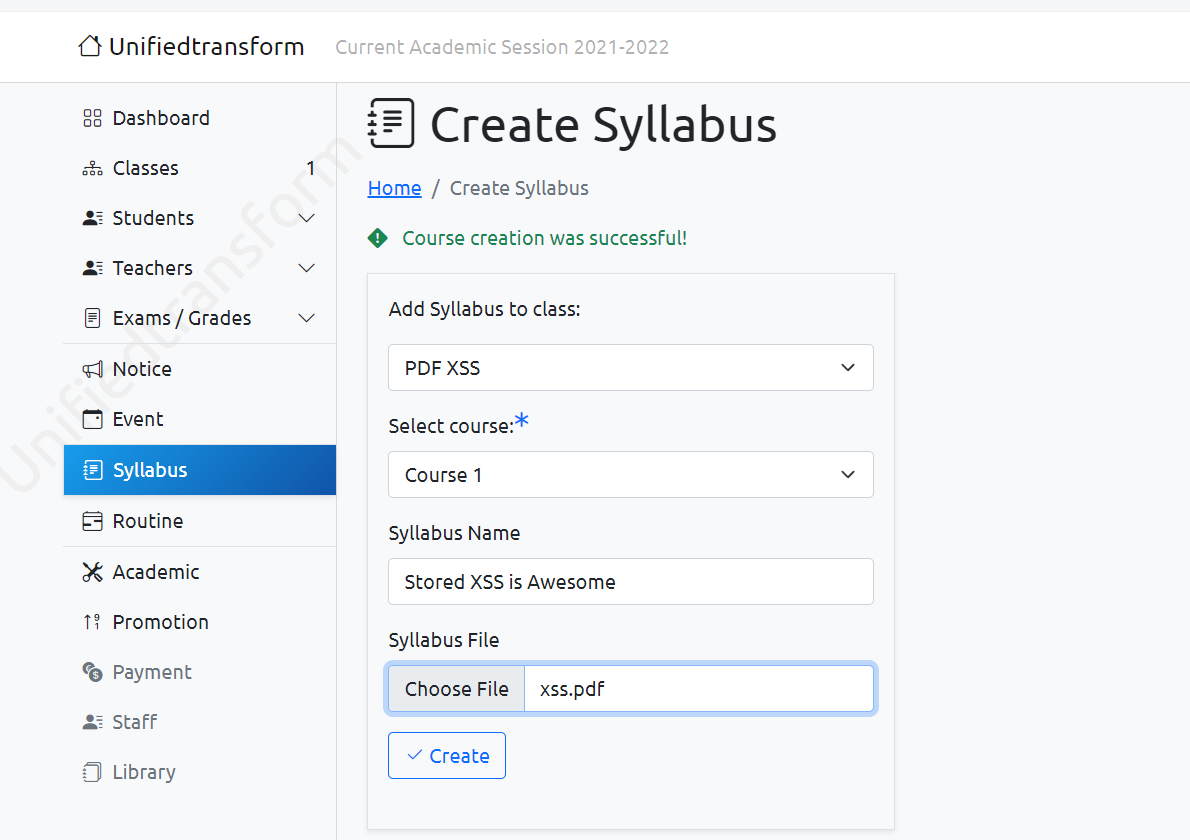The image size is (1190, 840).
Task: Click the Choose File button
Action: point(456,689)
